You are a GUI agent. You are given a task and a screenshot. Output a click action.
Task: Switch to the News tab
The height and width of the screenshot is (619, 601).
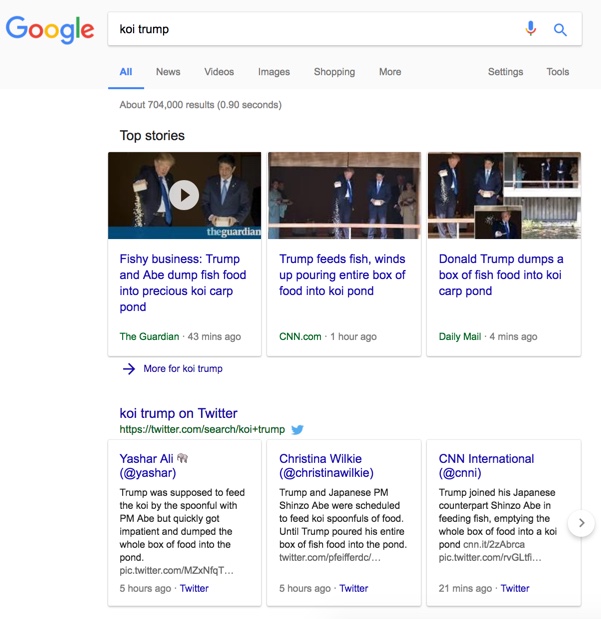[x=168, y=72]
